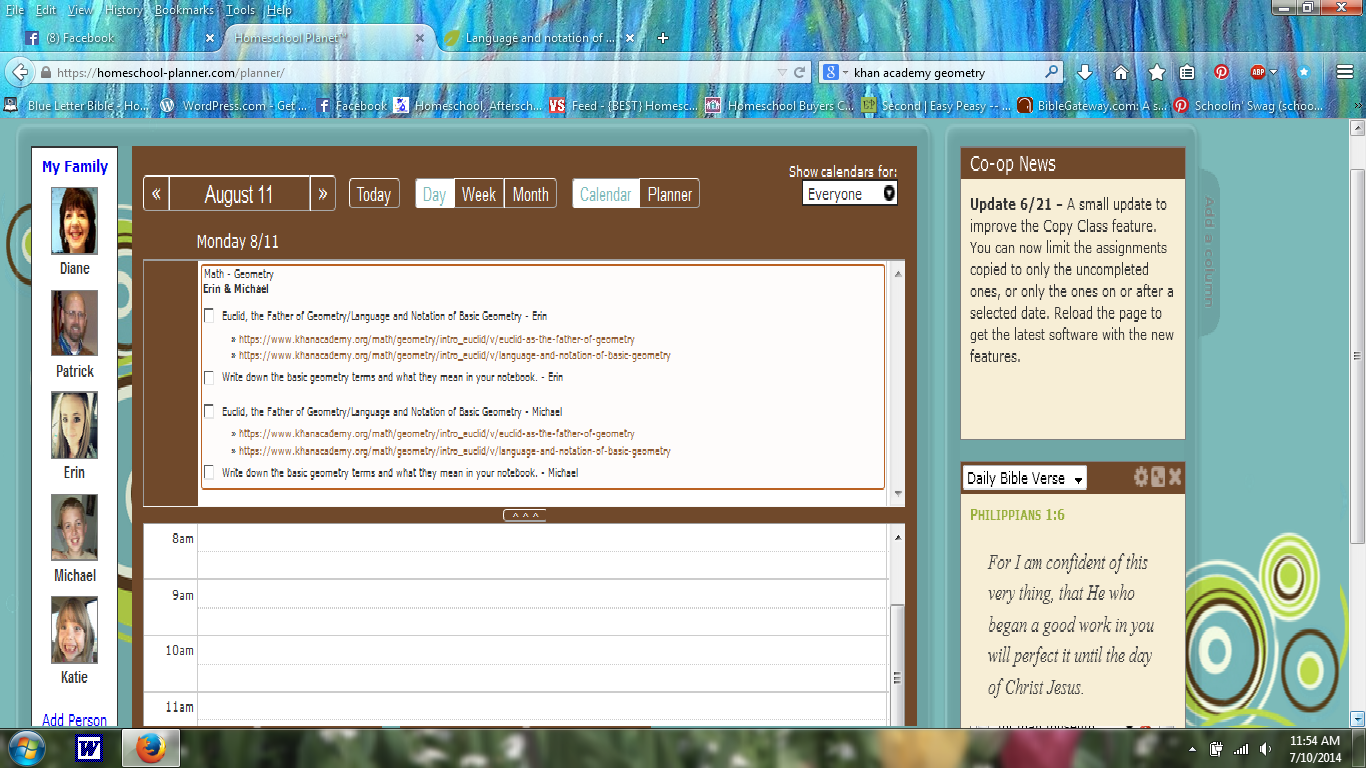Viewport: 1366px width, 768px height.
Task: Collapse the assignments panel with ^^^ handle
Action: tap(524, 516)
